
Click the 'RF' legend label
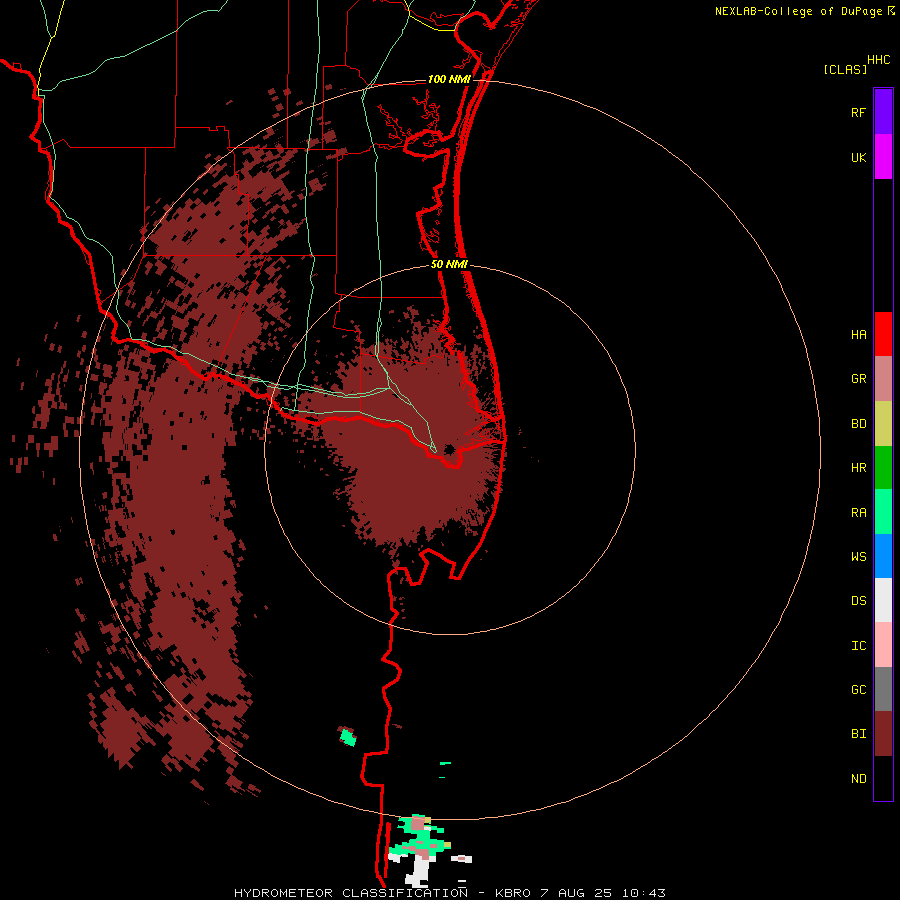(858, 112)
